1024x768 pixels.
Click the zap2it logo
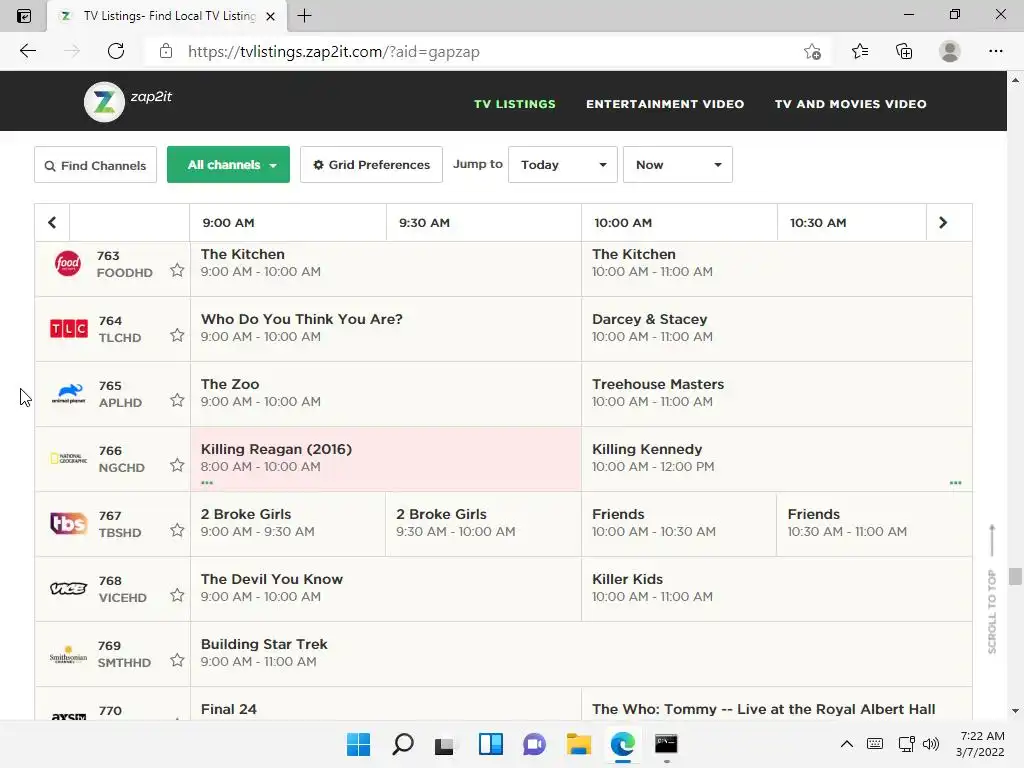(x=128, y=101)
